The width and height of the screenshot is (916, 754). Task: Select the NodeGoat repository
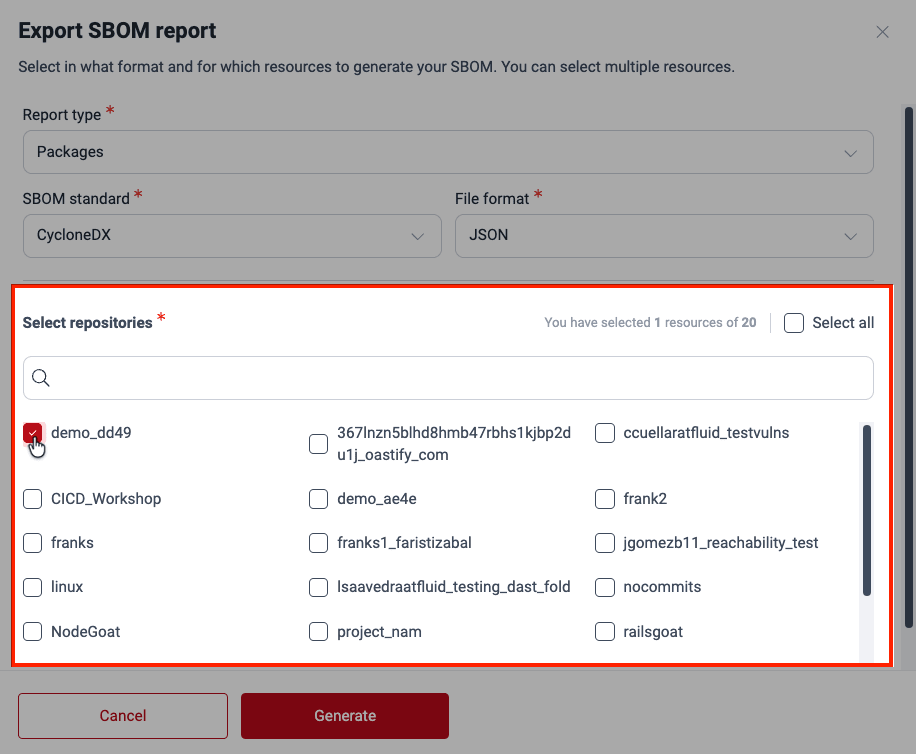coord(32,632)
